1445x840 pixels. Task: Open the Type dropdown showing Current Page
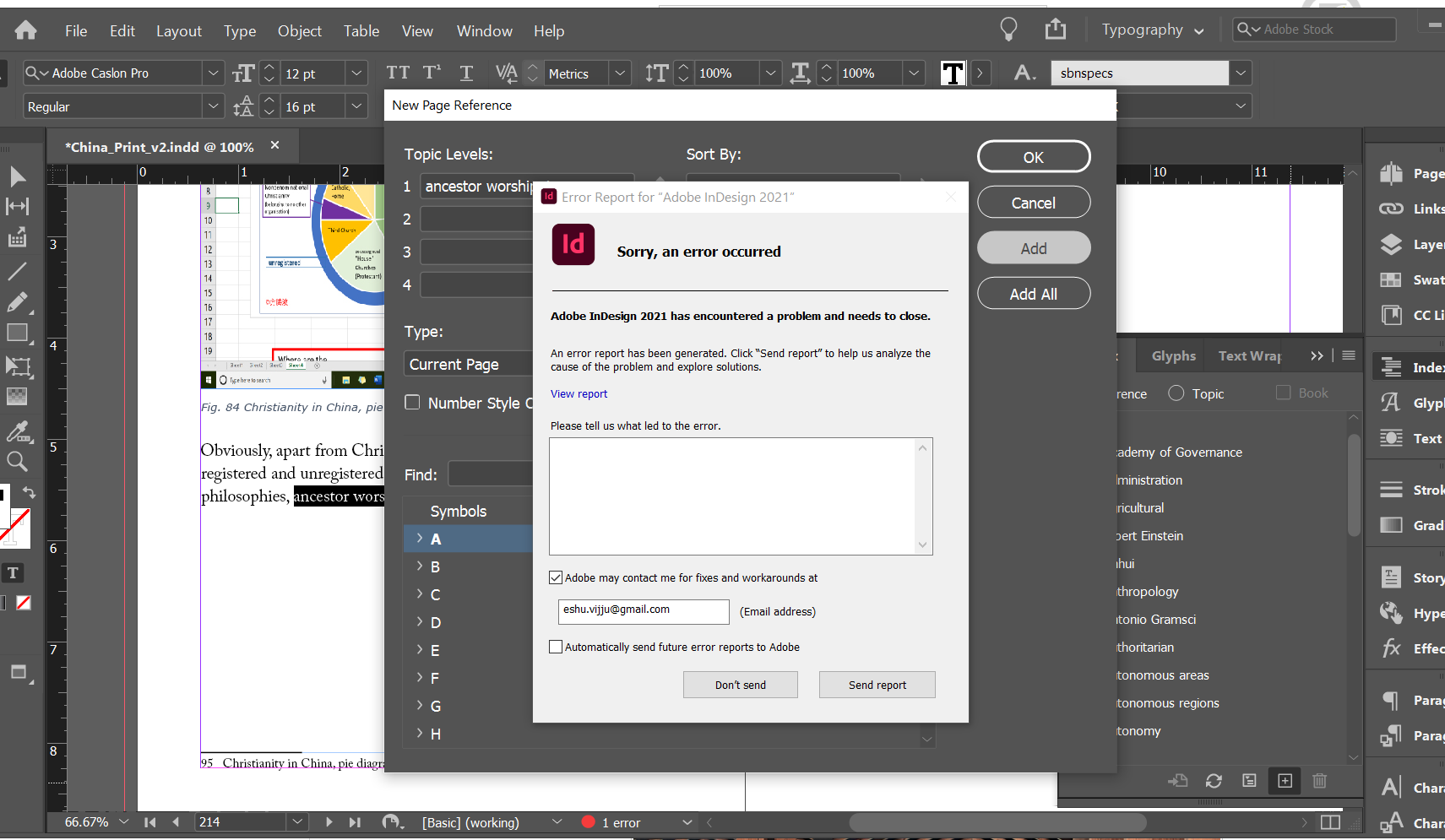(468, 363)
